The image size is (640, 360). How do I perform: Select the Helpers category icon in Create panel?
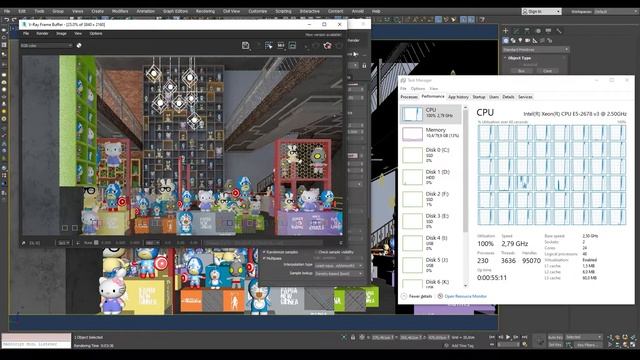[x=535, y=40]
